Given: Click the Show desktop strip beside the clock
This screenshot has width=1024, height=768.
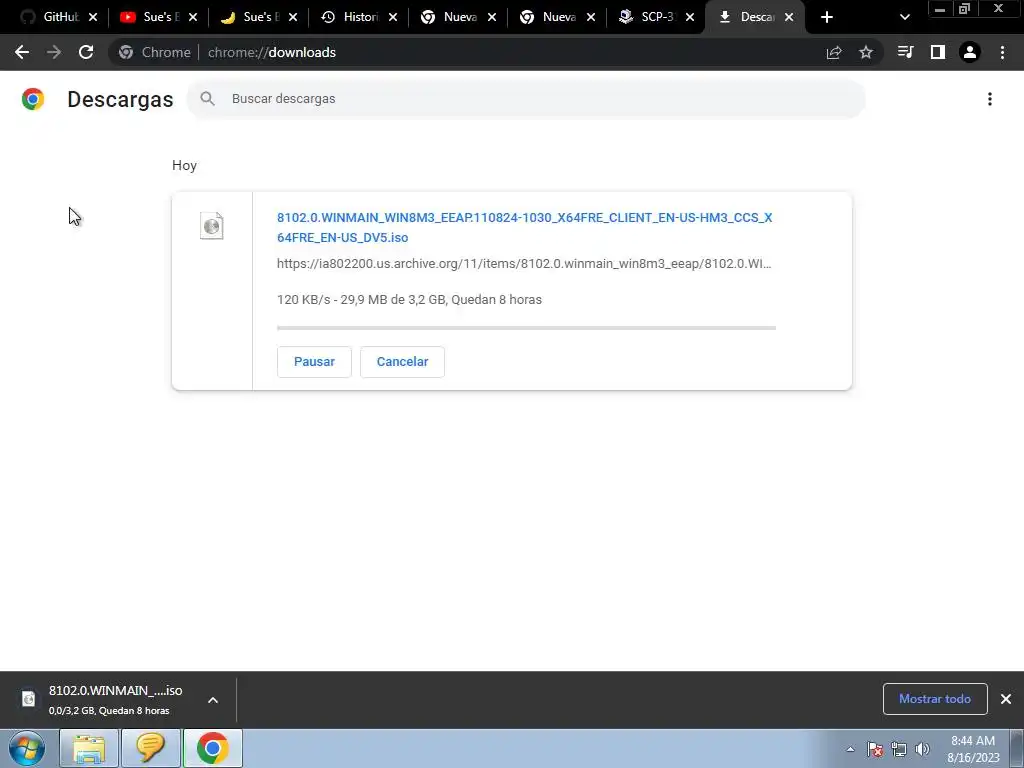Looking at the screenshot, I should [x=1017, y=748].
